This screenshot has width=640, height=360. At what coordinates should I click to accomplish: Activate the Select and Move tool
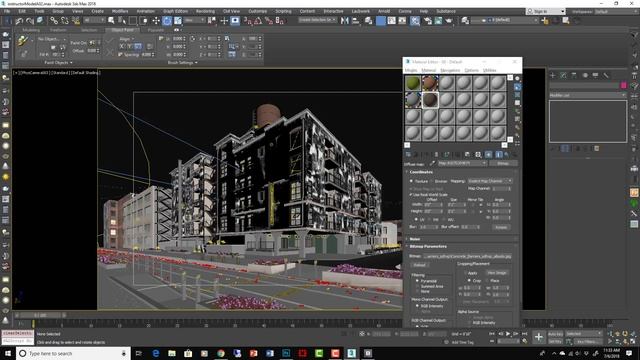[156, 20]
